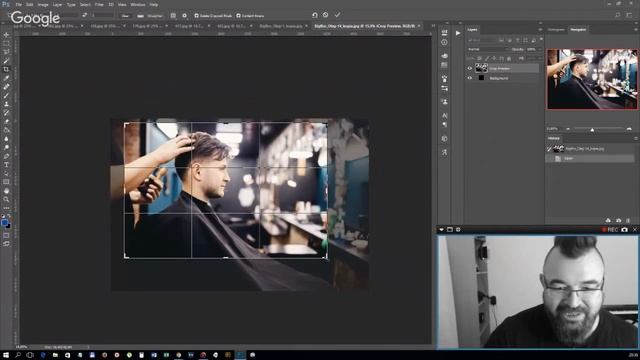Toggle history brush source for first snapshot
This screenshot has width=640, height=360.
click(x=549, y=149)
